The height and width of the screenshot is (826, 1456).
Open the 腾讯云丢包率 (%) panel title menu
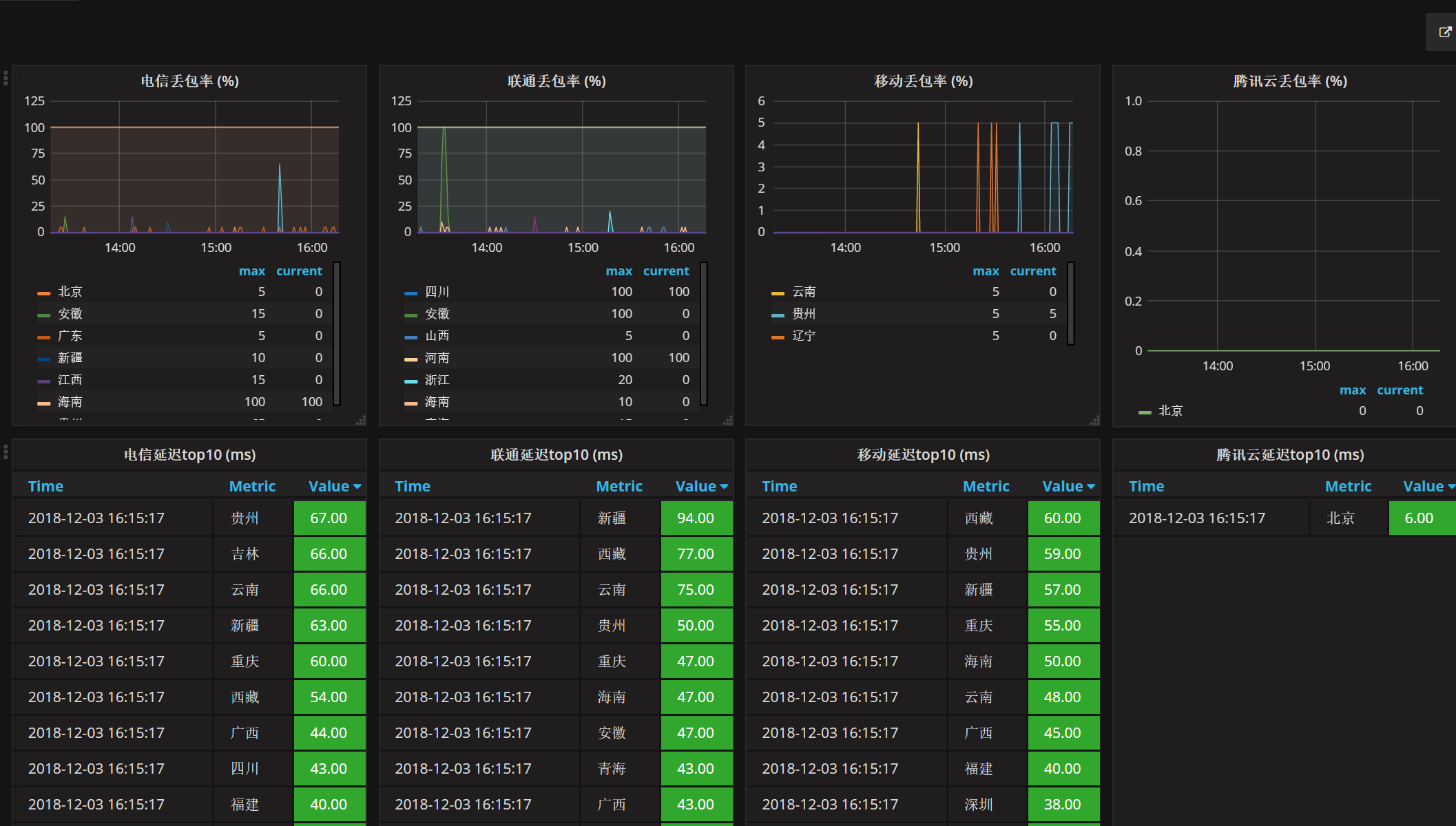(1289, 81)
